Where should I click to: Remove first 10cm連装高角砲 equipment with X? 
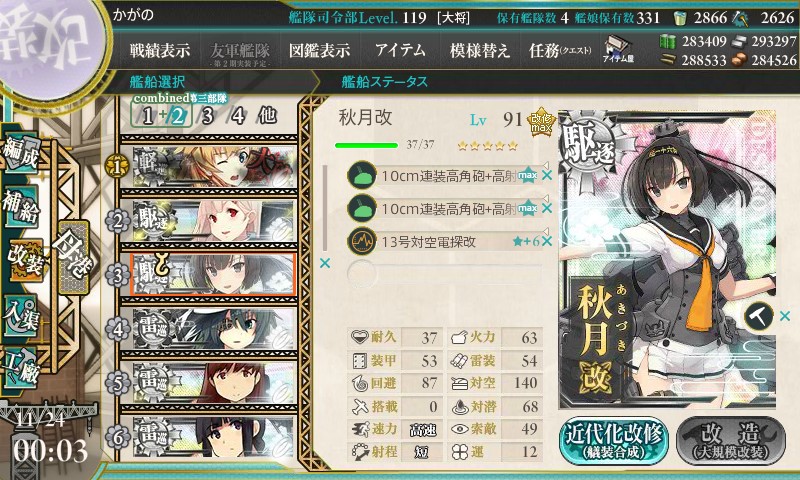(547, 175)
